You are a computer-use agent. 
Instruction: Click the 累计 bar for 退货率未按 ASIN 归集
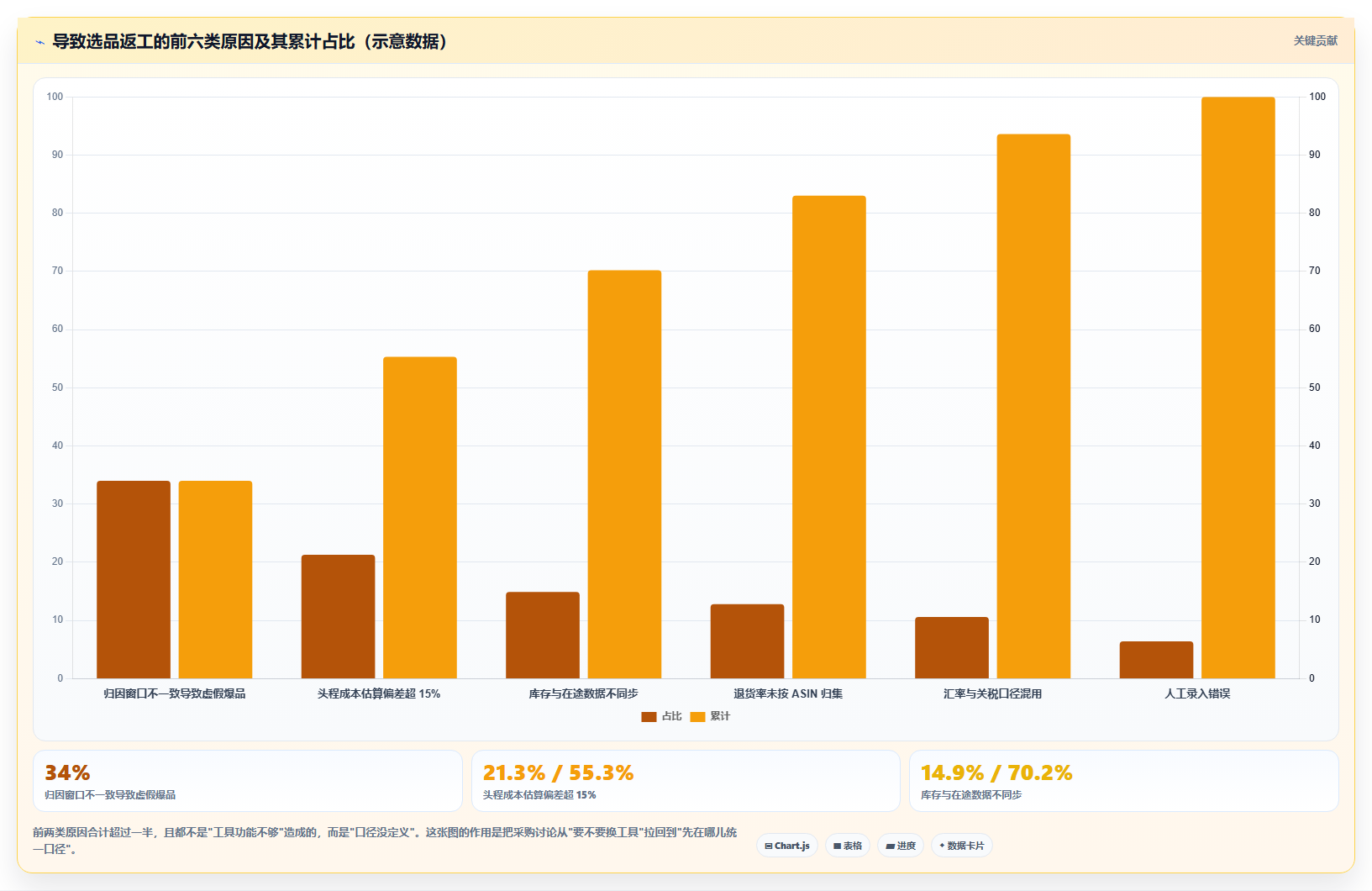pyautogui.click(x=829, y=437)
